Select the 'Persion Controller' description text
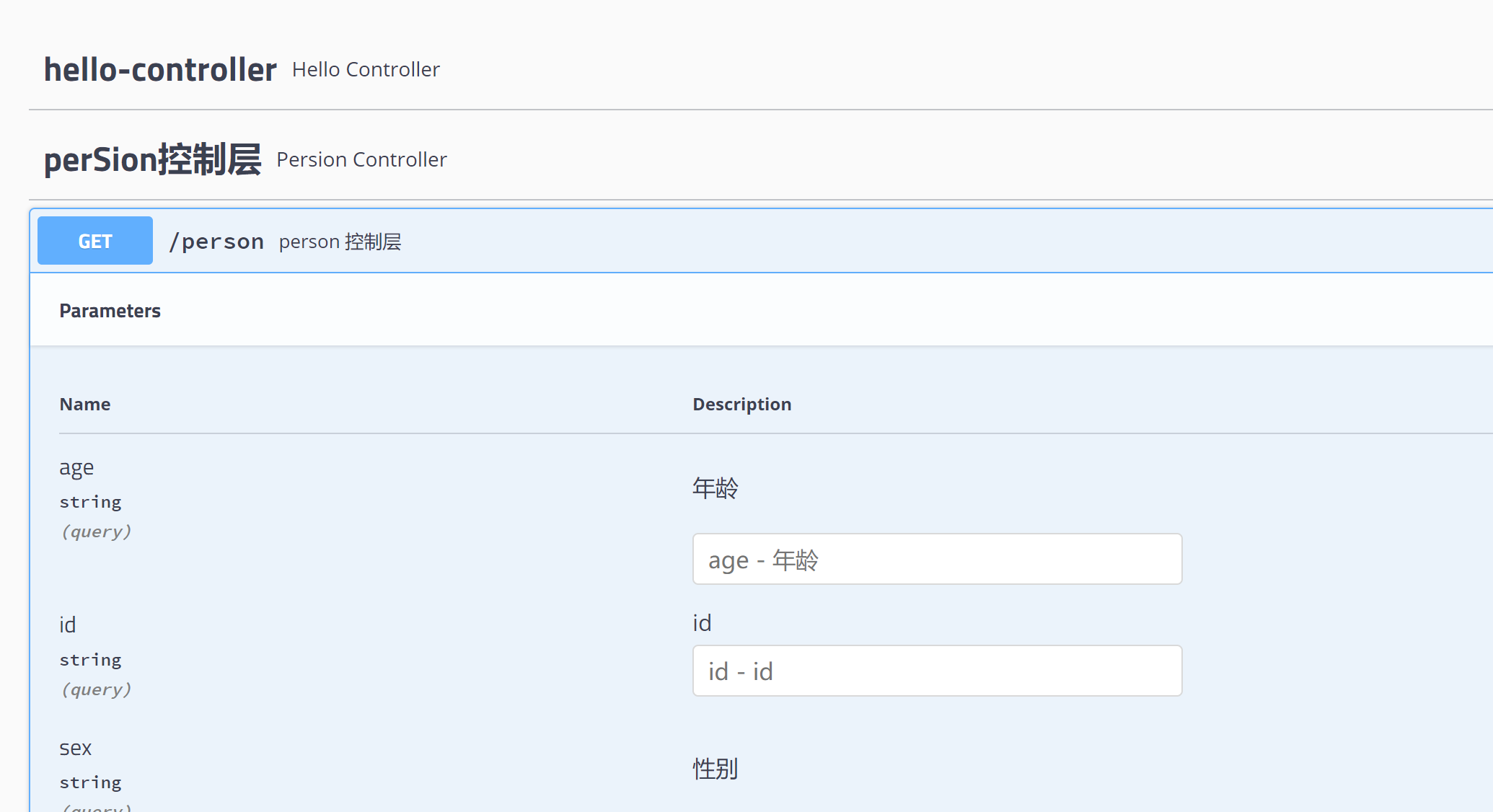Viewport: 1493px width, 812px height. click(361, 159)
